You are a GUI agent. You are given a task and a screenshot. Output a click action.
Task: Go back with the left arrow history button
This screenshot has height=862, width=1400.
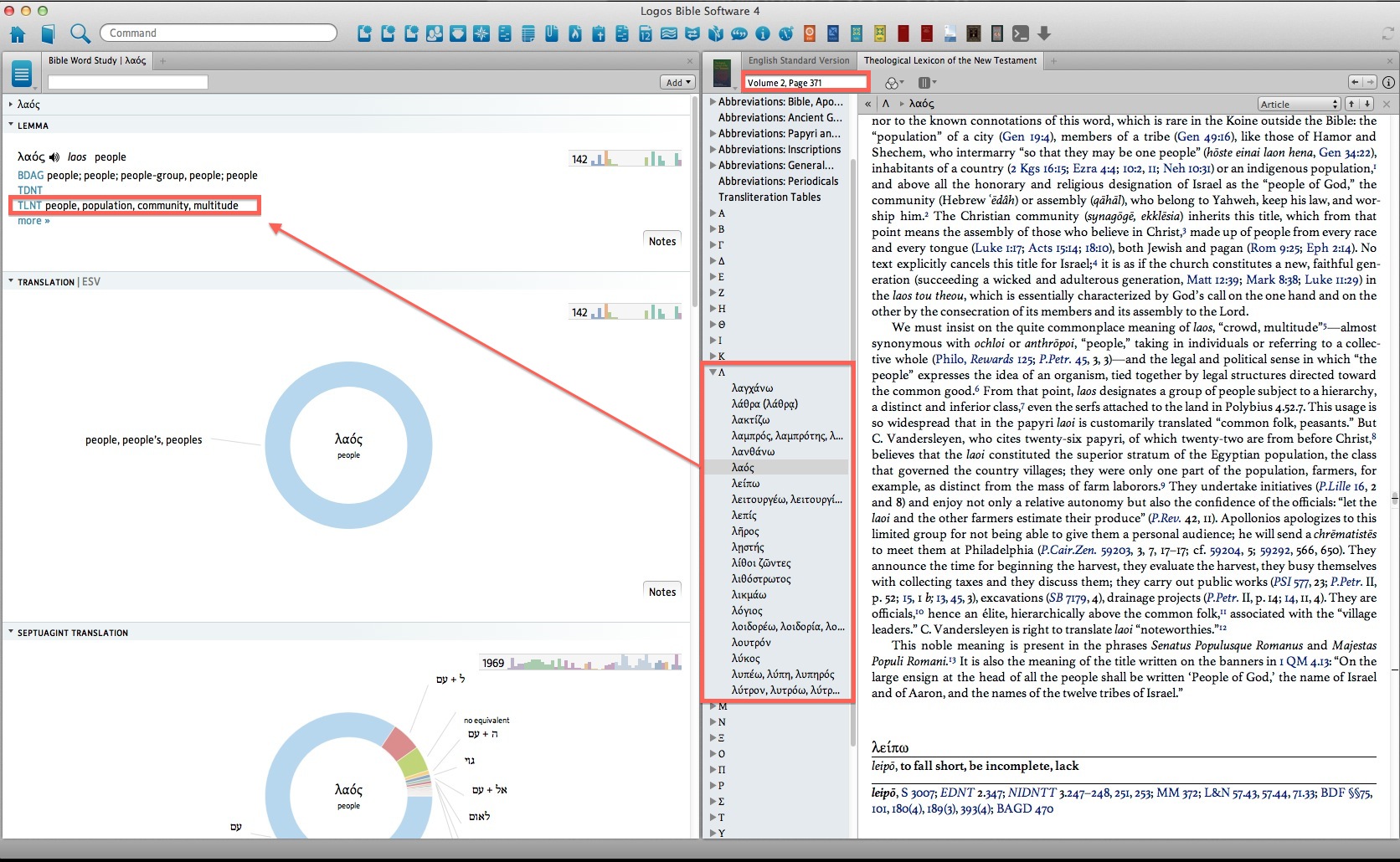click(x=1356, y=82)
